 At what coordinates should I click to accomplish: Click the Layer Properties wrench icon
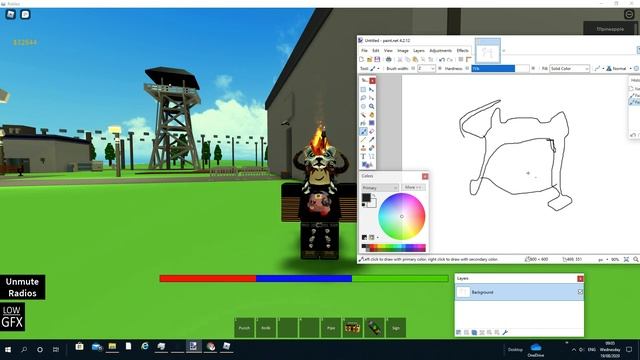pos(505,333)
